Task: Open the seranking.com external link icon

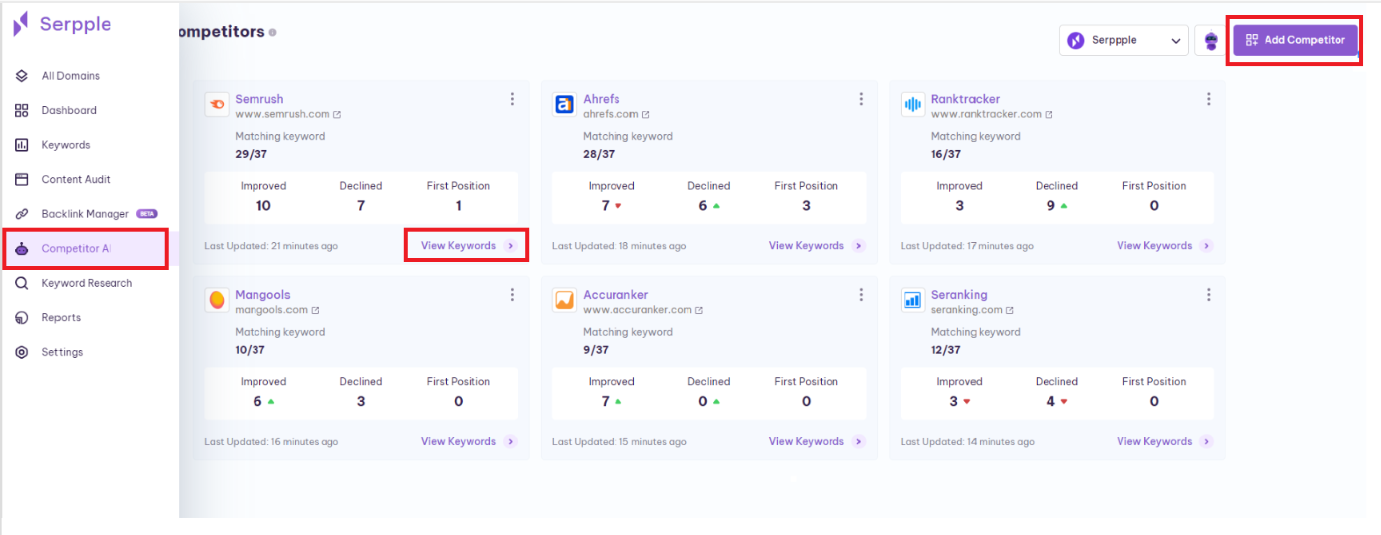Action: (1010, 311)
